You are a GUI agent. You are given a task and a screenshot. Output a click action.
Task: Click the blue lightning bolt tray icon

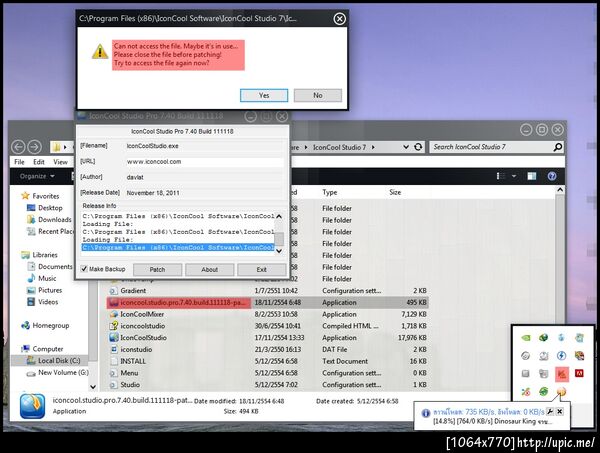click(561, 355)
